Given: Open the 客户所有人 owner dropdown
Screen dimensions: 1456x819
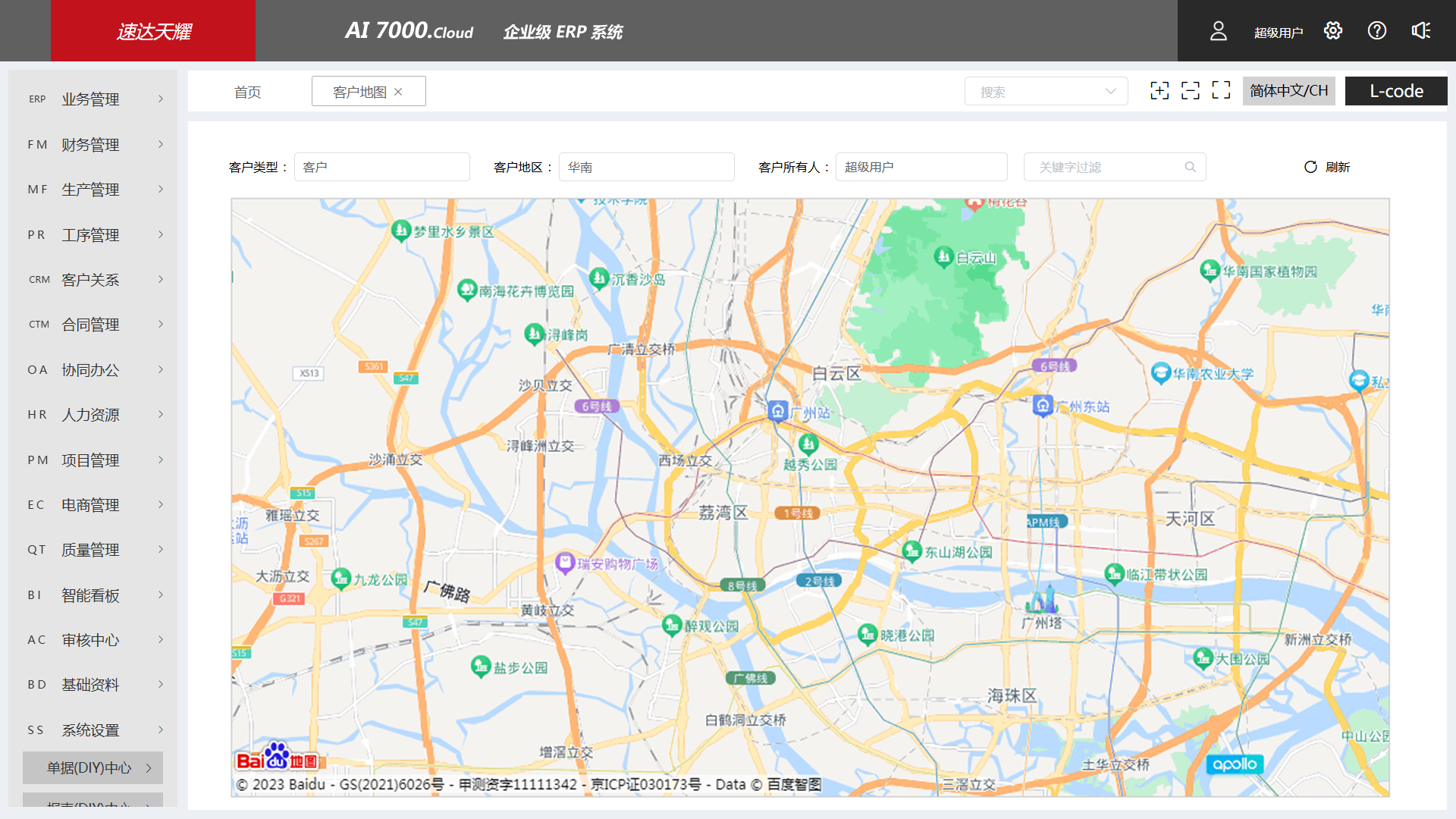Looking at the screenshot, I should [x=921, y=167].
